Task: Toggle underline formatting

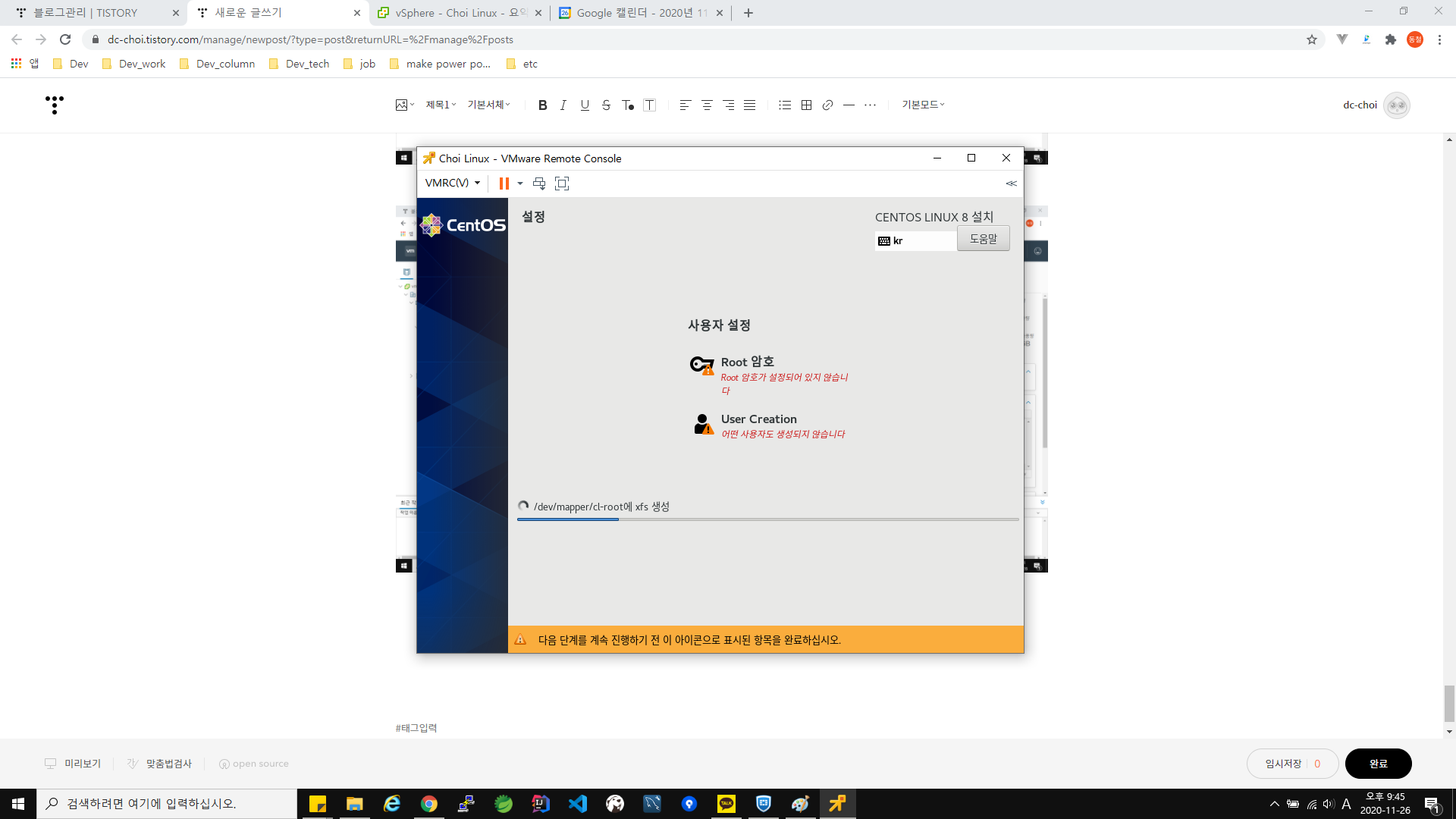Action: [585, 105]
